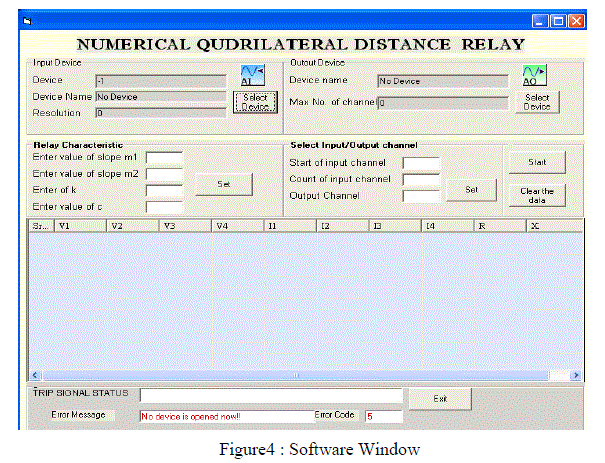This screenshot has width=605, height=463.
Task: Focus the slope m1 value field
Action: point(164,158)
